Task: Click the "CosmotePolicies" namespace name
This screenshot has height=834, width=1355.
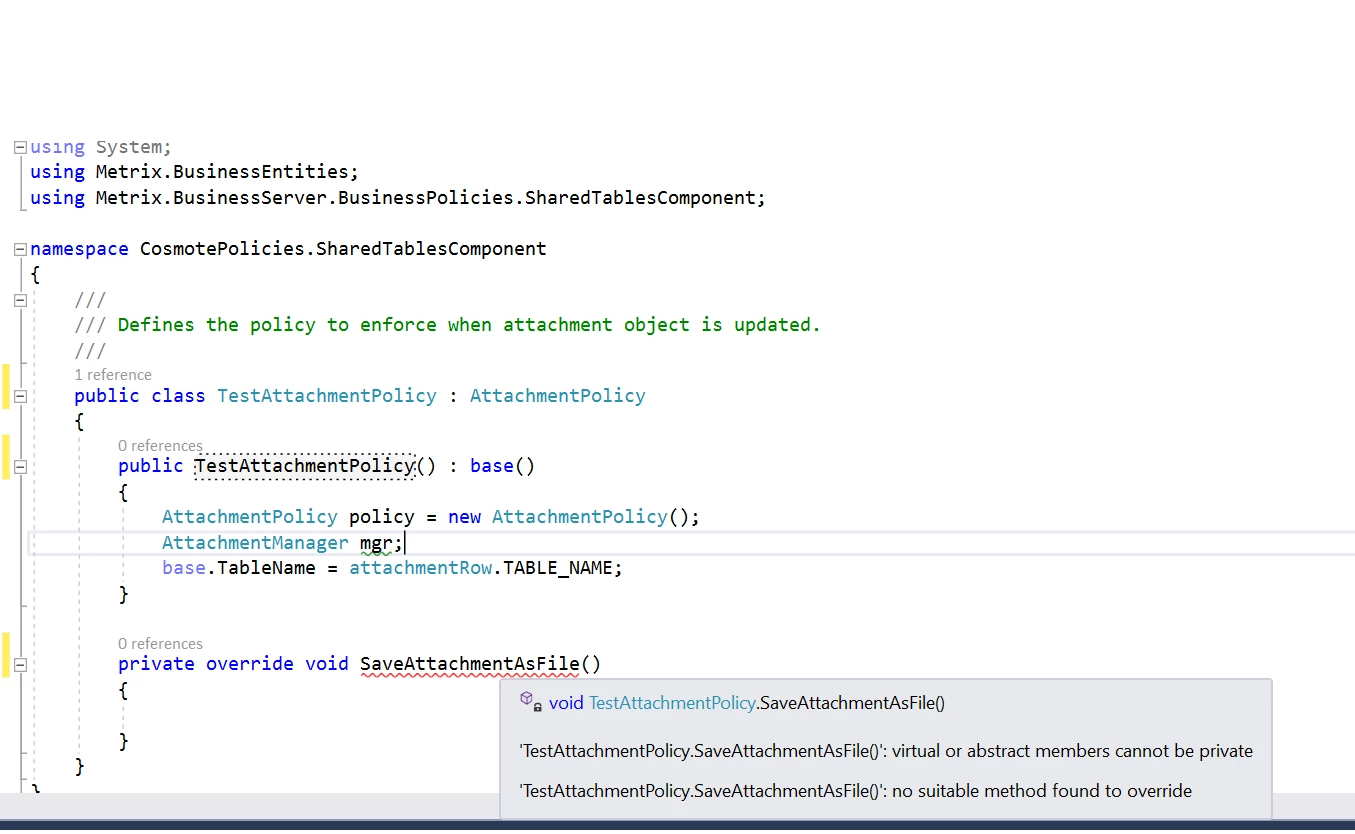Action: (222, 249)
